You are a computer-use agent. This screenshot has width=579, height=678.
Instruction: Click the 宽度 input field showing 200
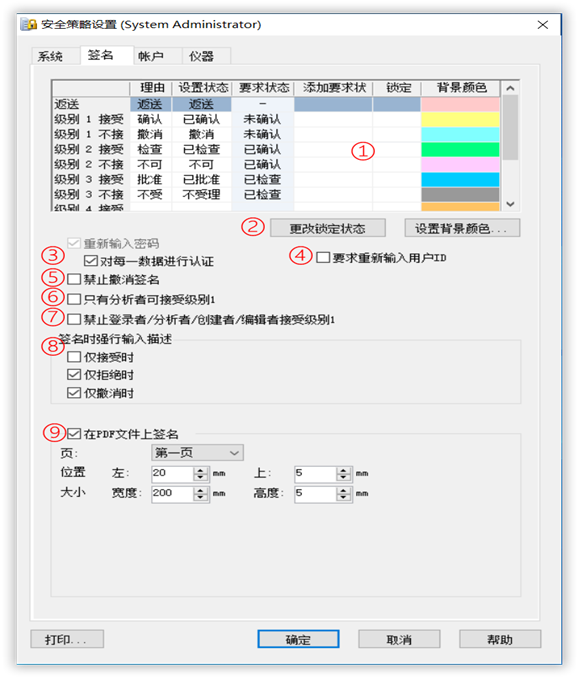point(172,493)
